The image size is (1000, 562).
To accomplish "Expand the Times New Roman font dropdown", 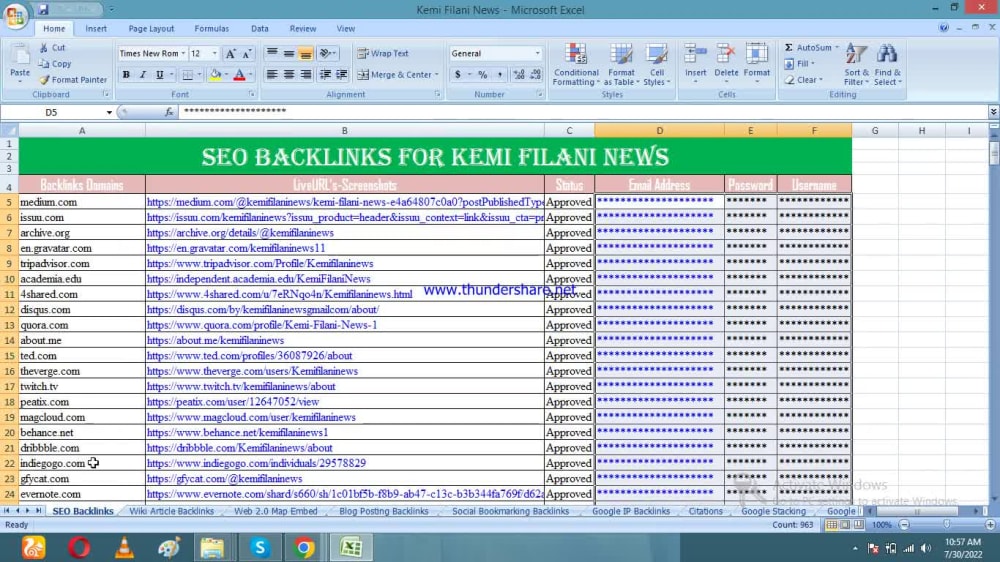I will pos(184,54).
